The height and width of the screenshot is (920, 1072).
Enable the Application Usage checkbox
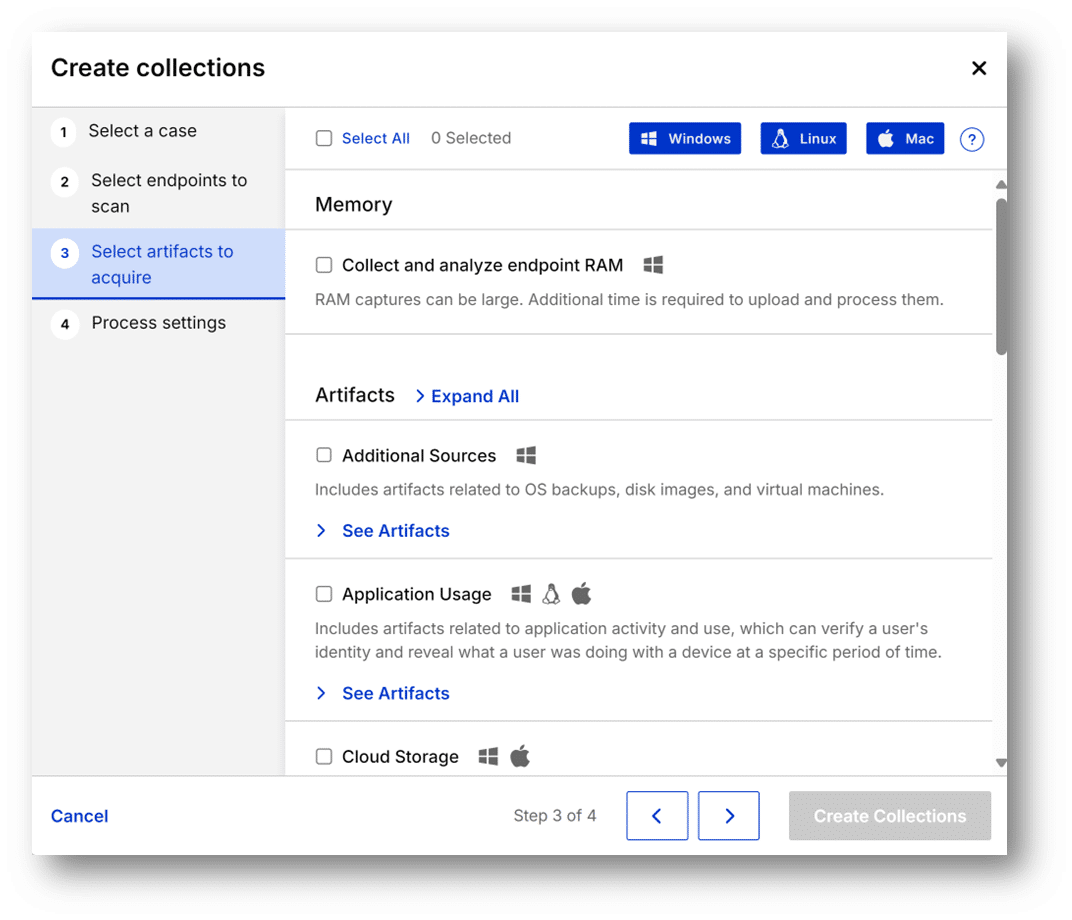click(x=324, y=593)
